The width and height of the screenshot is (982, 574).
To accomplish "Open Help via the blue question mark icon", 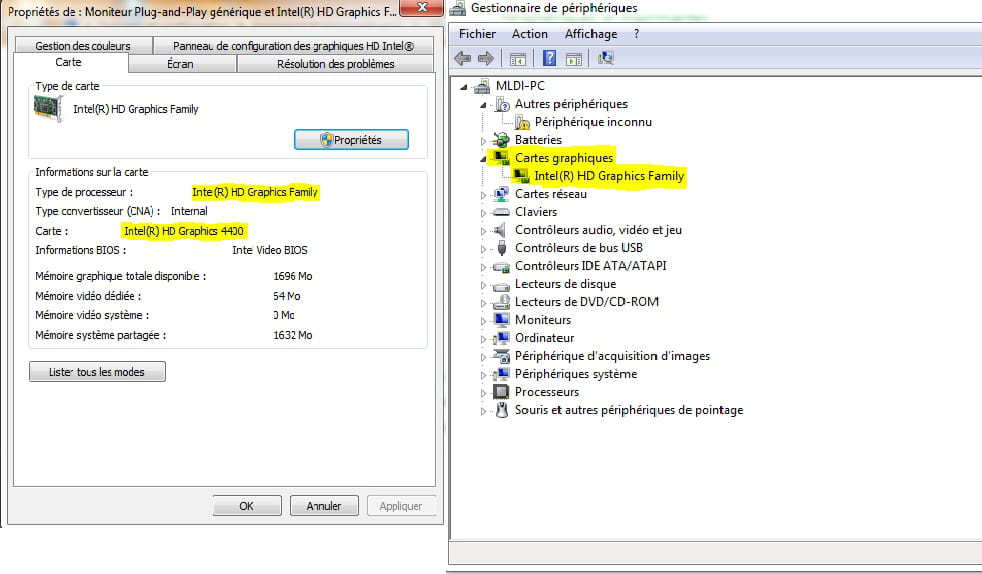I will (x=549, y=58).
